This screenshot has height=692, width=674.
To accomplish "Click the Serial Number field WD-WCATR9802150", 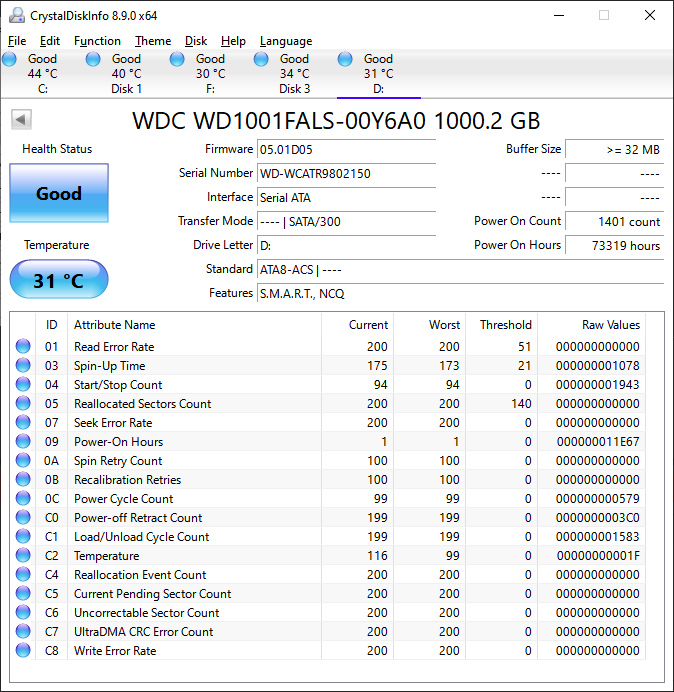I will (346, 173).
